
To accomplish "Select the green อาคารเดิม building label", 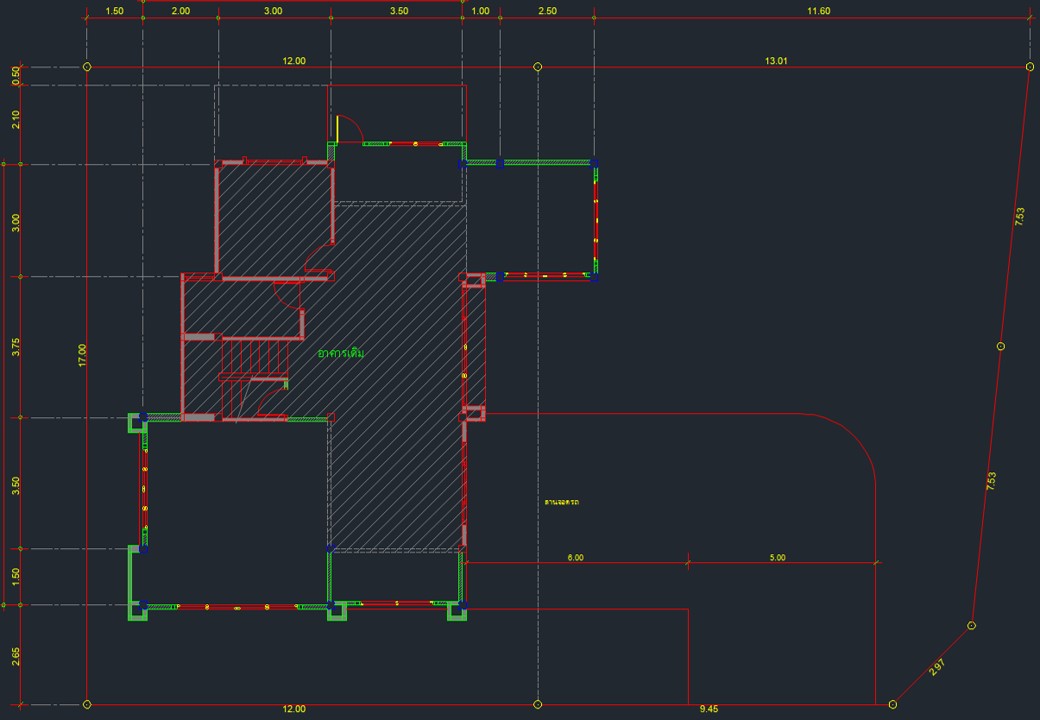I will coord(341,354).
